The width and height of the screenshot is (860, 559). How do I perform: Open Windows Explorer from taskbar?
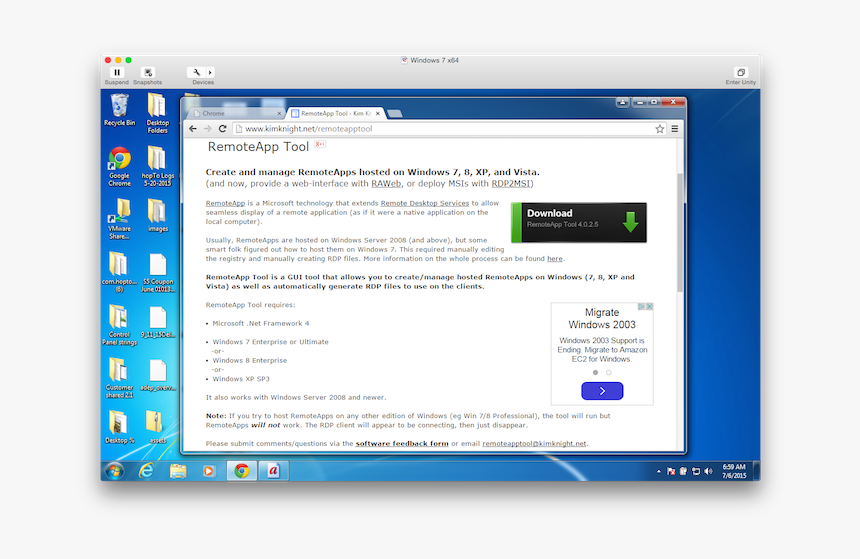[178, 471]
